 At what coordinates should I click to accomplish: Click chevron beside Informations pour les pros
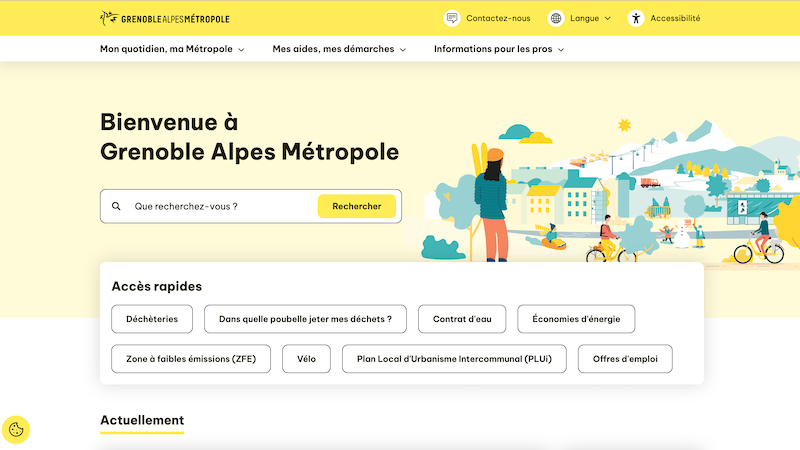click(561, 50)
